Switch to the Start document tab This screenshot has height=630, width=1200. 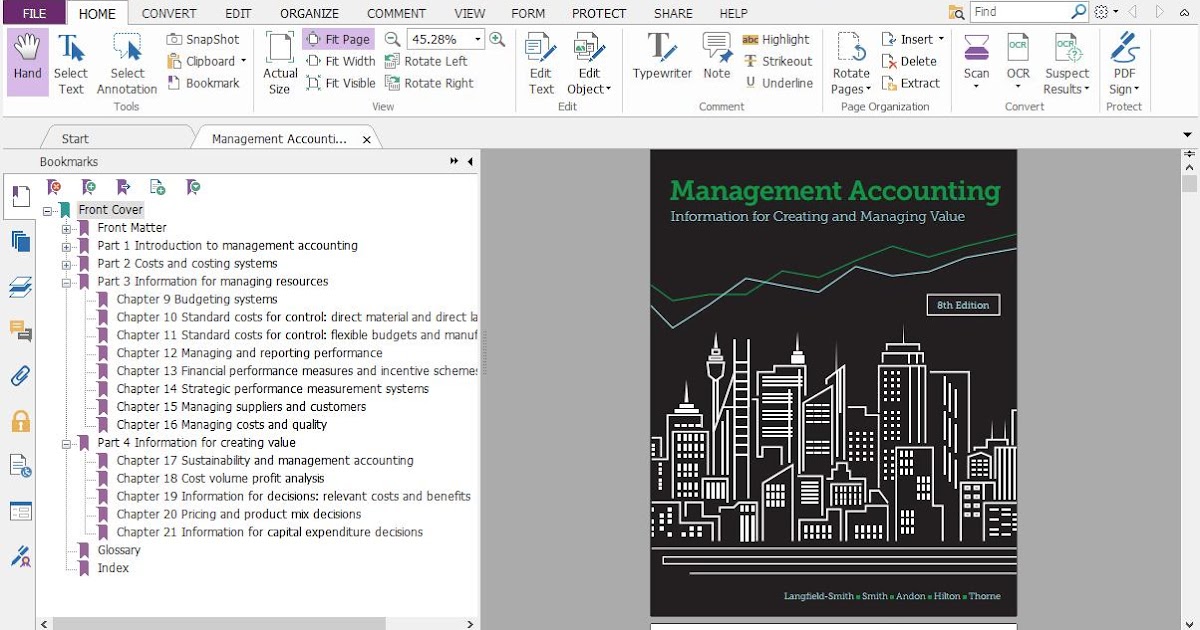[75, 139]
